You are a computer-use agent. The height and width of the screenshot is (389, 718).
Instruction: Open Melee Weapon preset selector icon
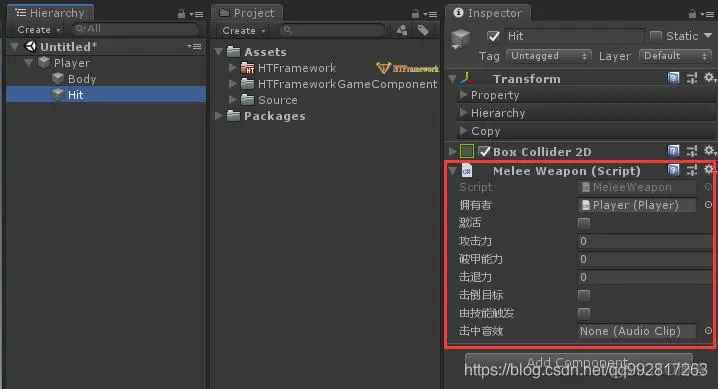click(691, 170)
